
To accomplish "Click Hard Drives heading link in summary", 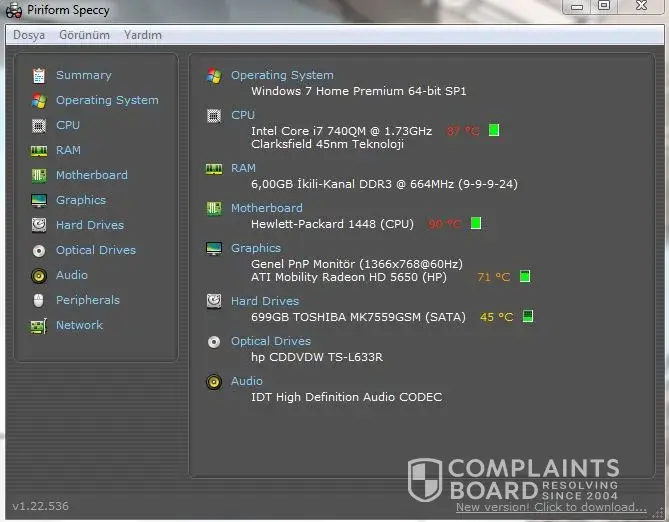I will 265,301.
